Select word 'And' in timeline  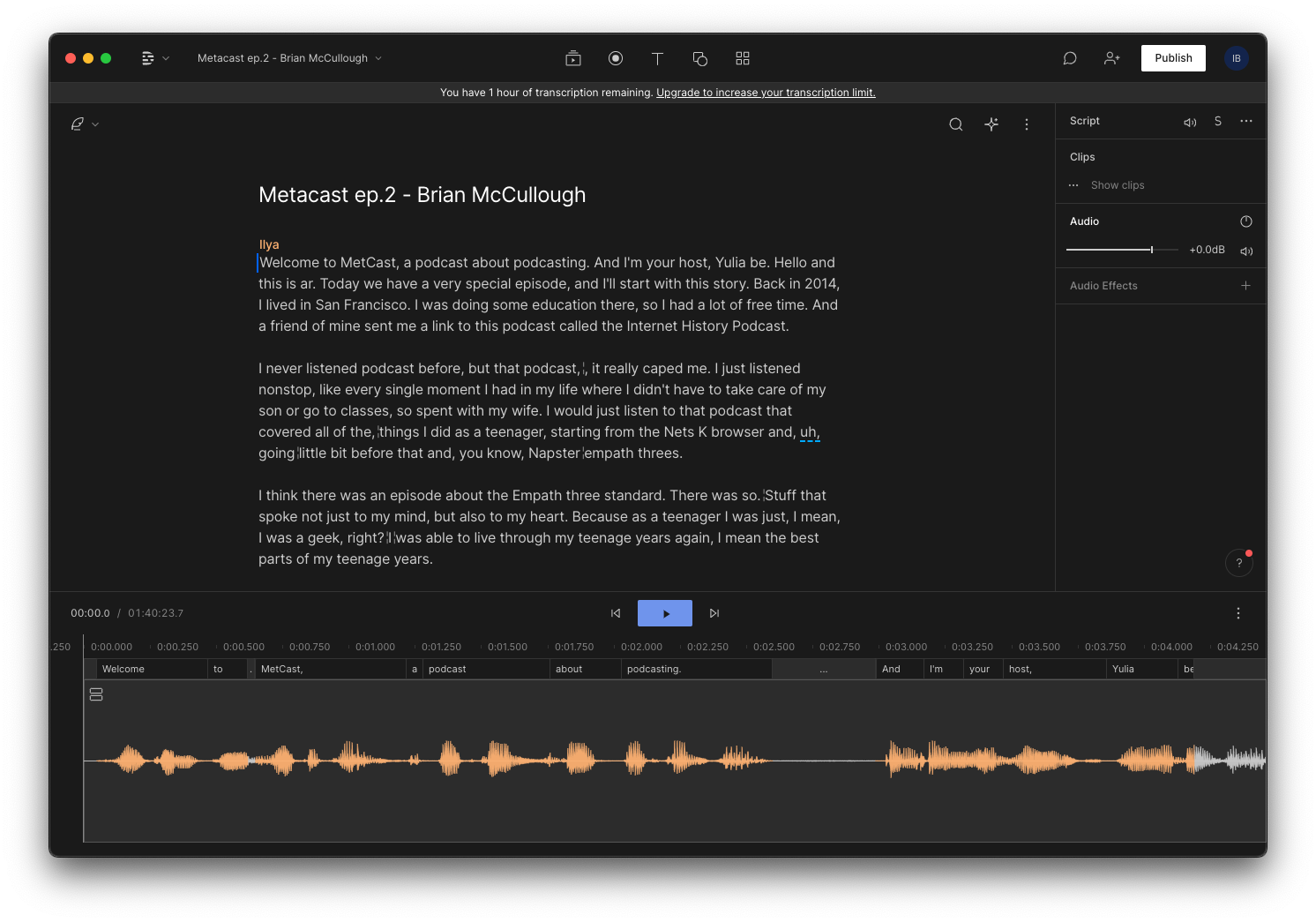900,669
